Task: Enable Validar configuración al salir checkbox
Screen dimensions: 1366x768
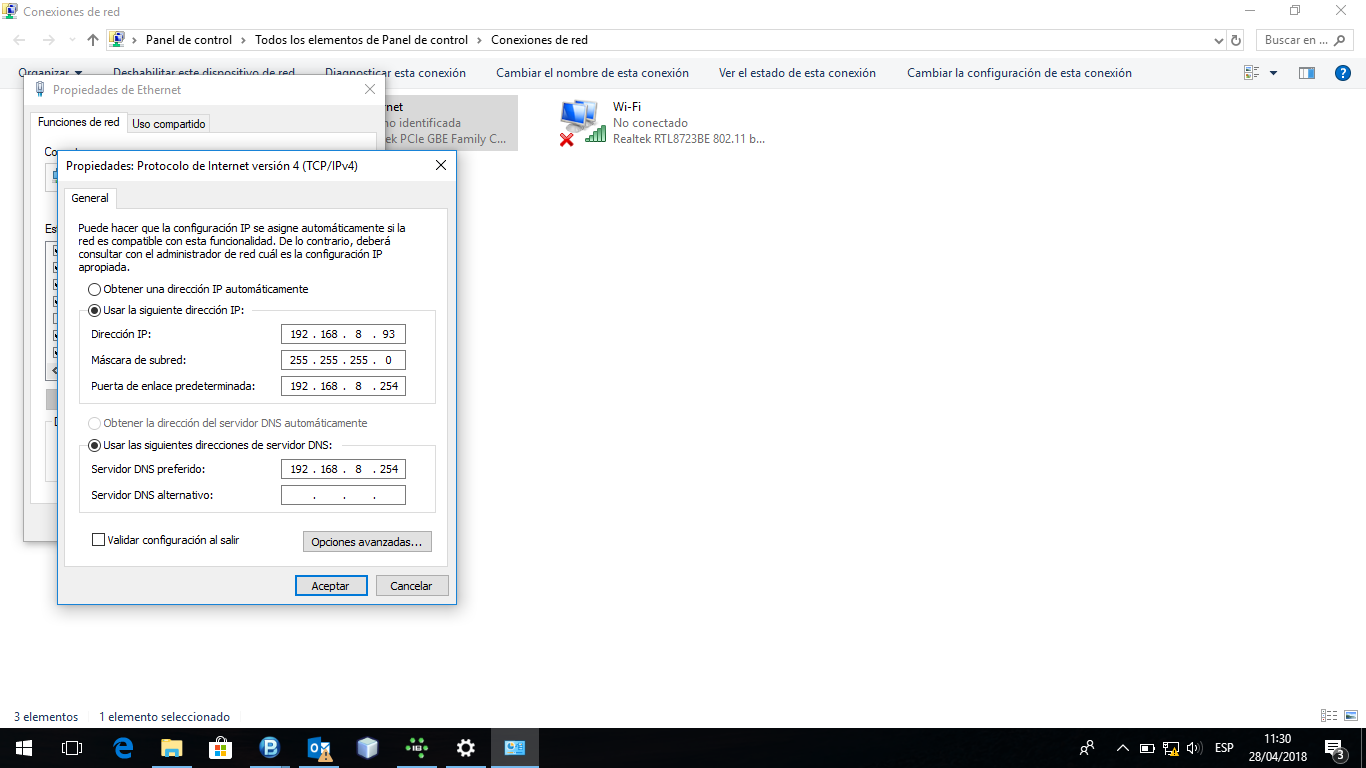Action: click(98, 540)
